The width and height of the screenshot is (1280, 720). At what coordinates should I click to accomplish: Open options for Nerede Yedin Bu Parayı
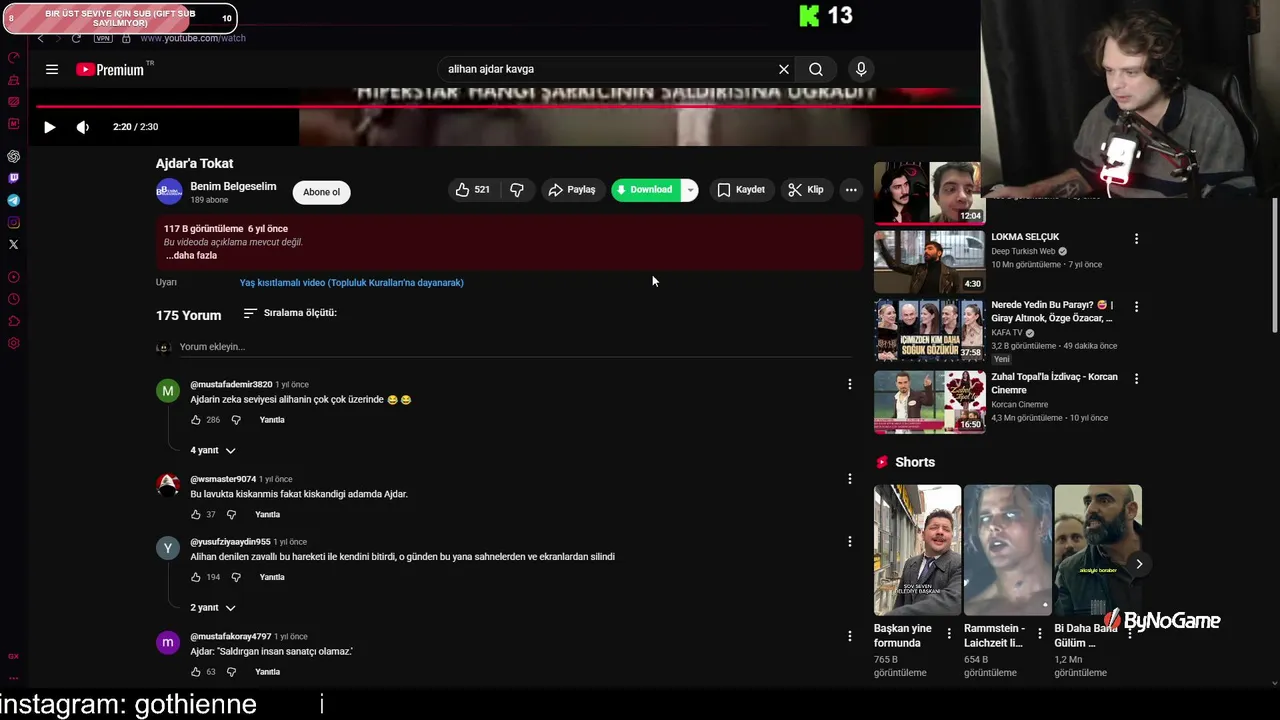1136,307
